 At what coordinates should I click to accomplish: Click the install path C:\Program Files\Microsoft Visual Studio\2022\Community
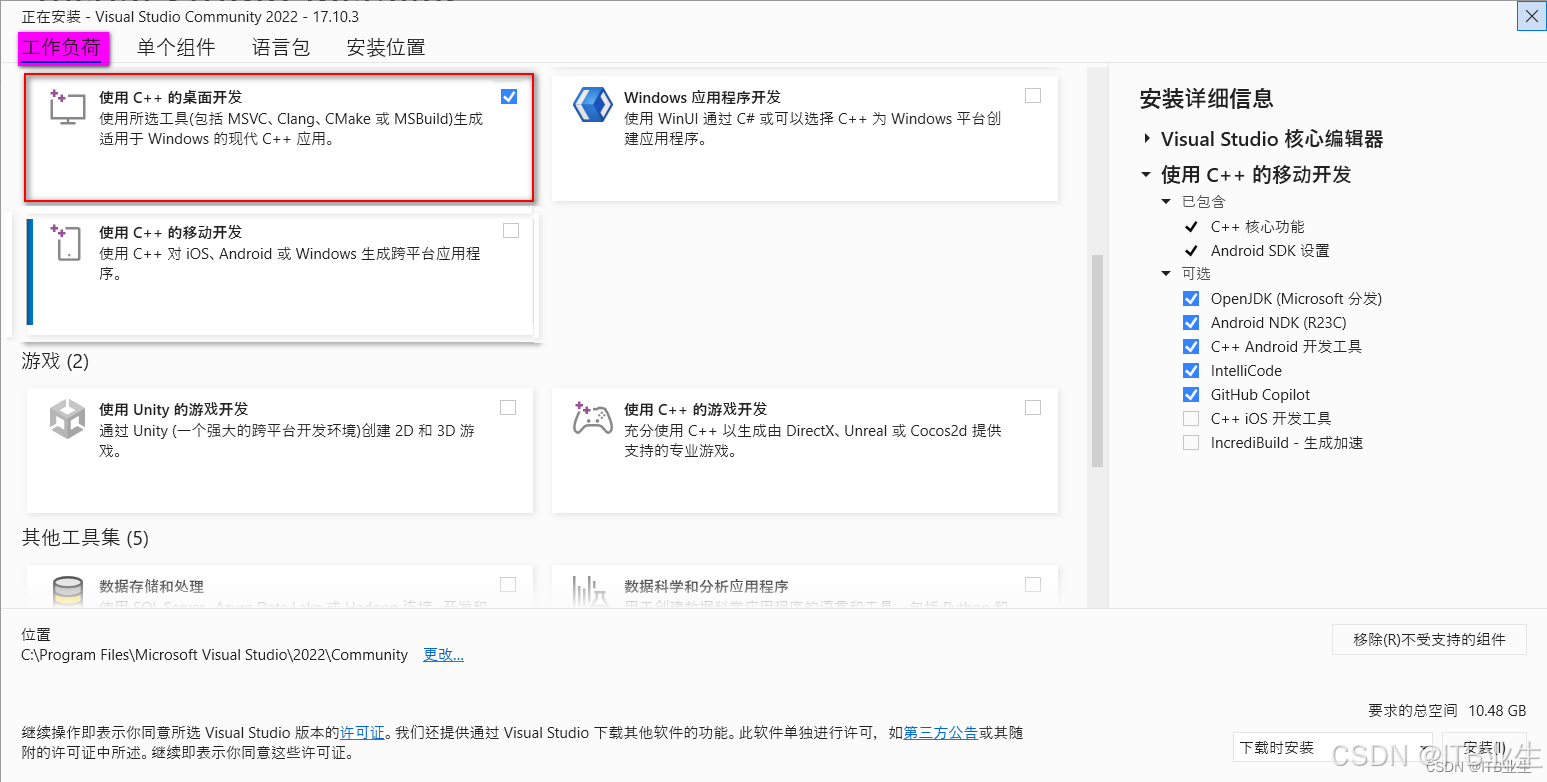[x=214, y=655]
